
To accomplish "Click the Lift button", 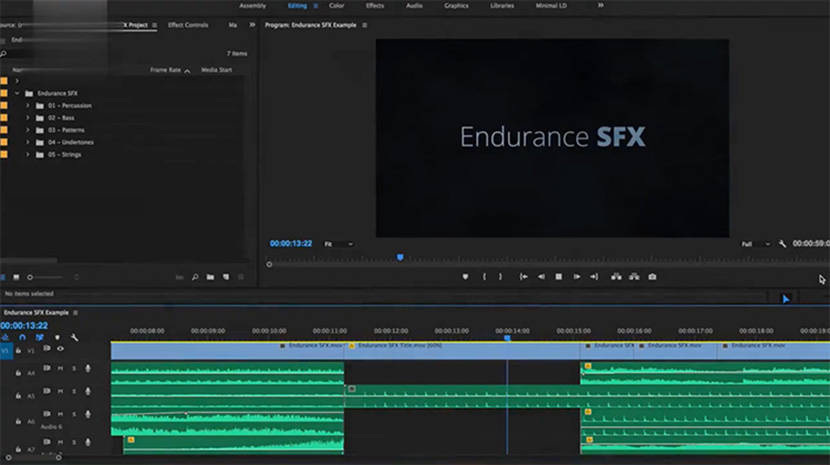I will pyautogui.click(x=616, y=276).
